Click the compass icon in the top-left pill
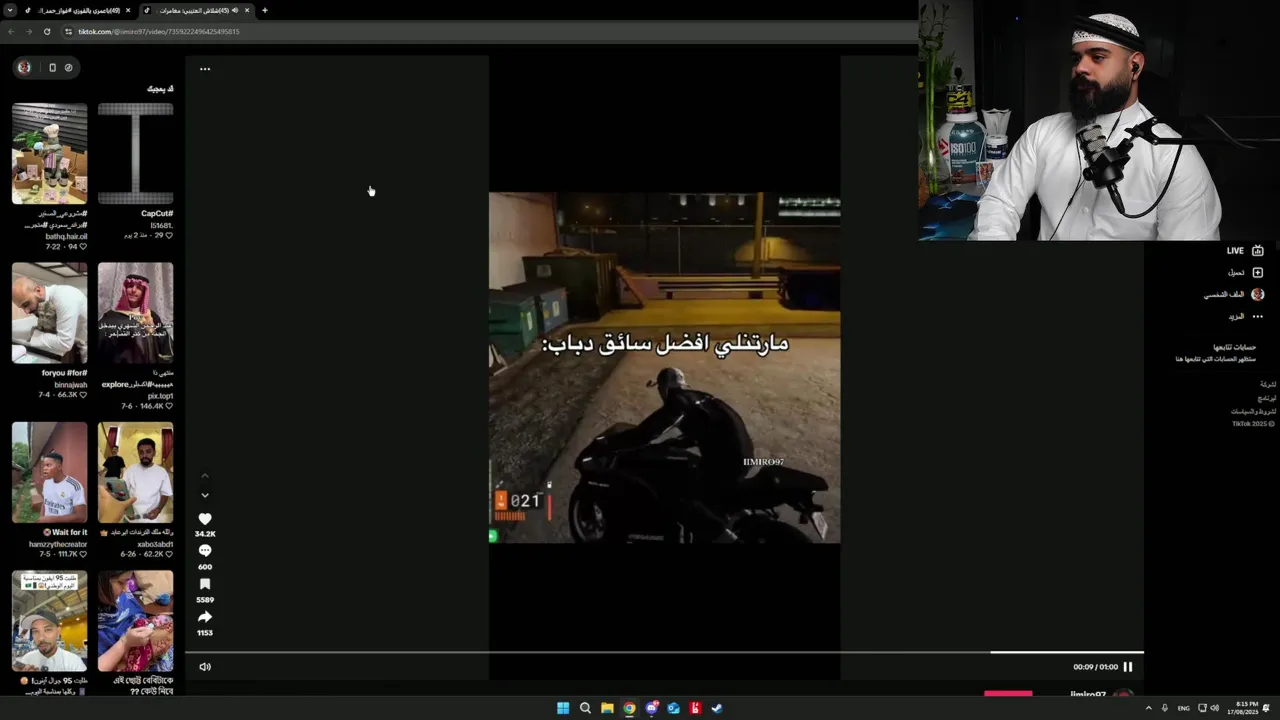The height and width of the screenshot is (720, 1280). pos(68,68)
